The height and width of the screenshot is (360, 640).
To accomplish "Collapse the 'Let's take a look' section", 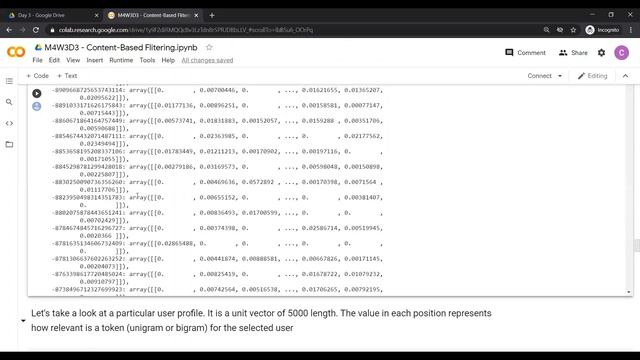I will (23, 320).
